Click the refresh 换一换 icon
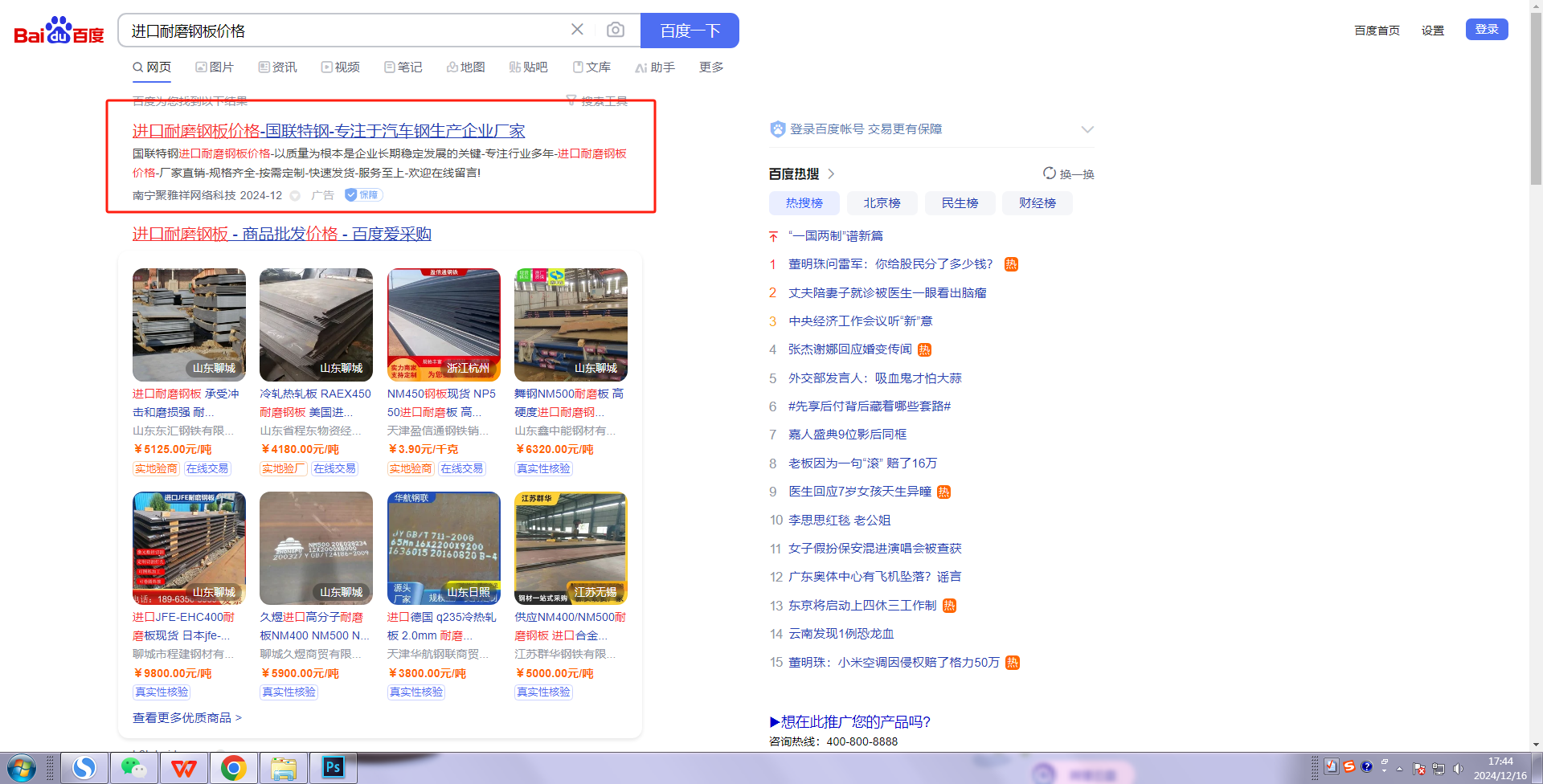Viewport: 1543px width, 784px height. [1050, 174]
